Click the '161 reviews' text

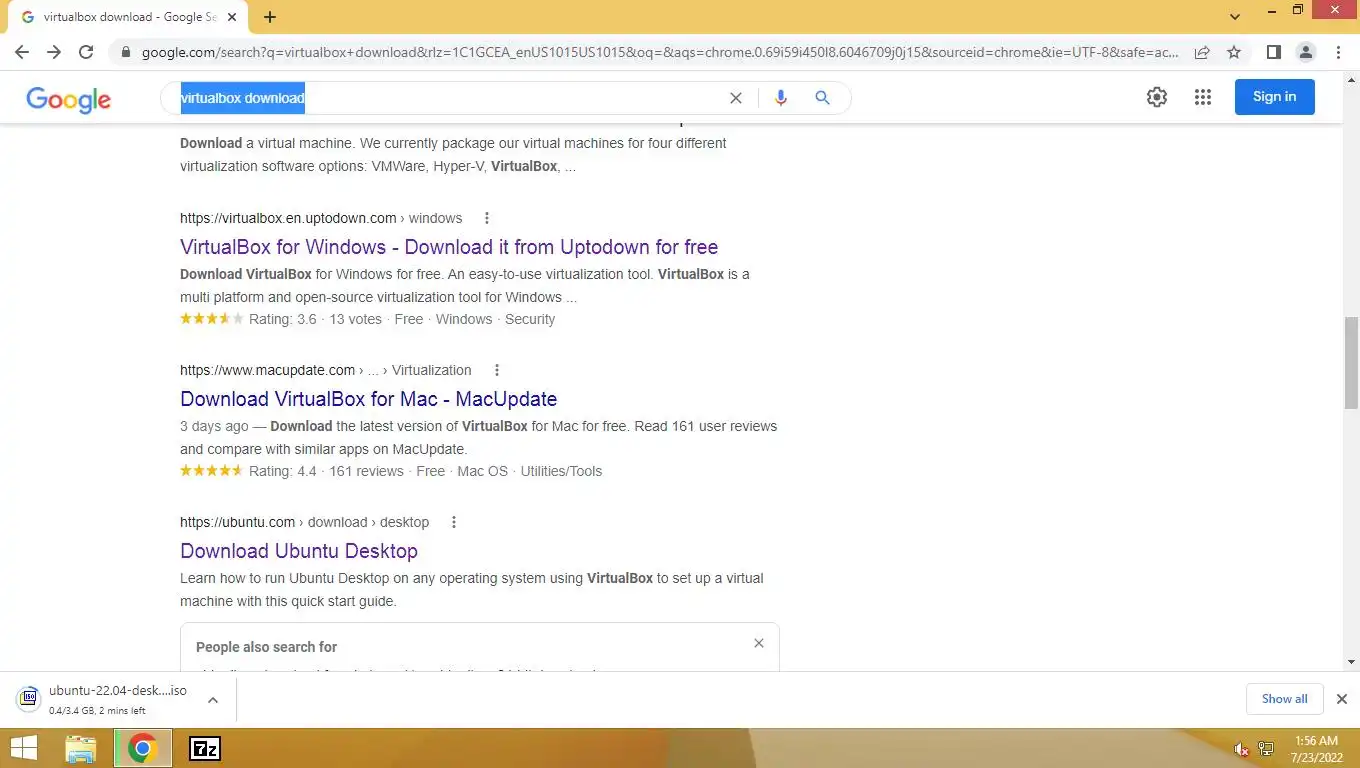(366, 471)
